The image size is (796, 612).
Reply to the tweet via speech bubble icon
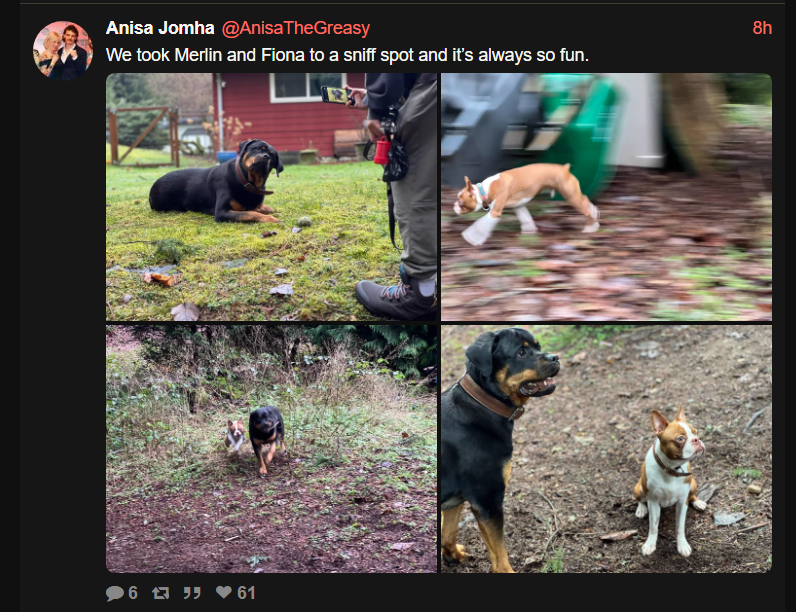115,593
